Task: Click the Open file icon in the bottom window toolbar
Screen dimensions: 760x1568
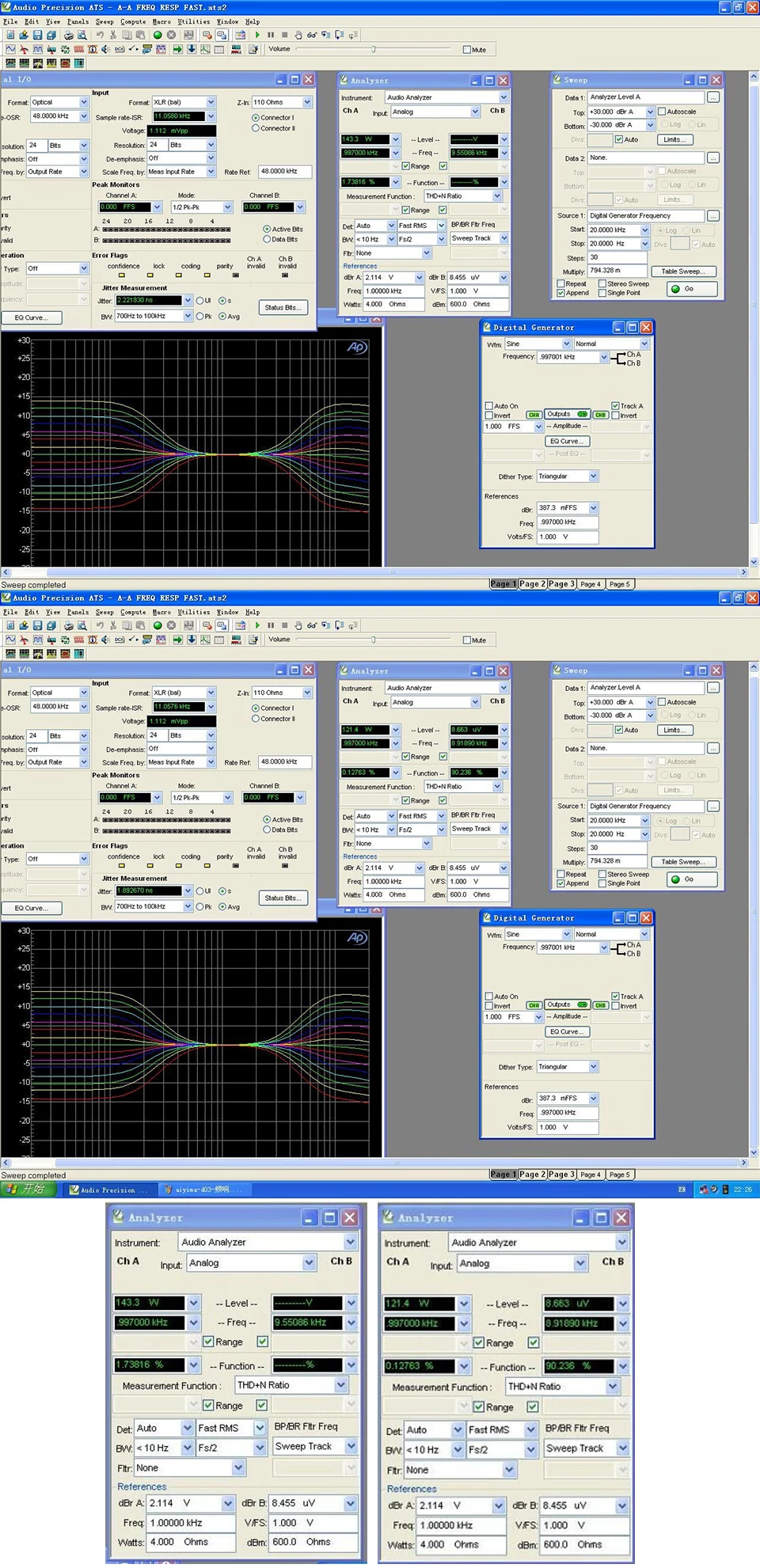Action: pyautogui.click(x=24, y=625)
